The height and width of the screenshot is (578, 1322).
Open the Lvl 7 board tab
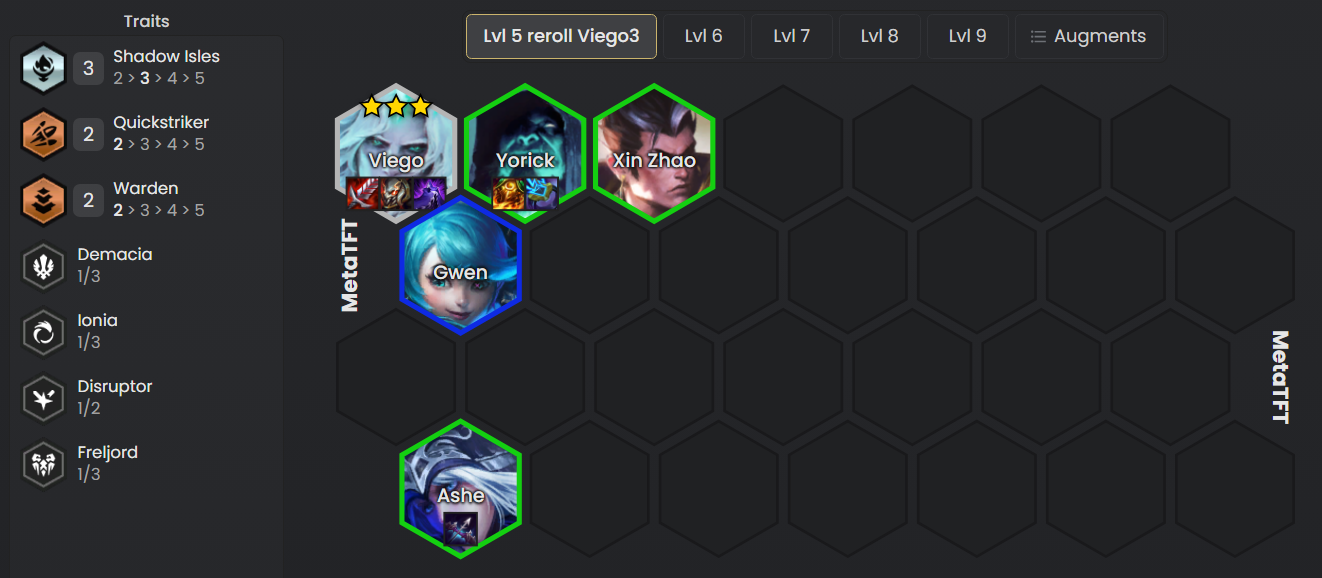click(791, 36)
